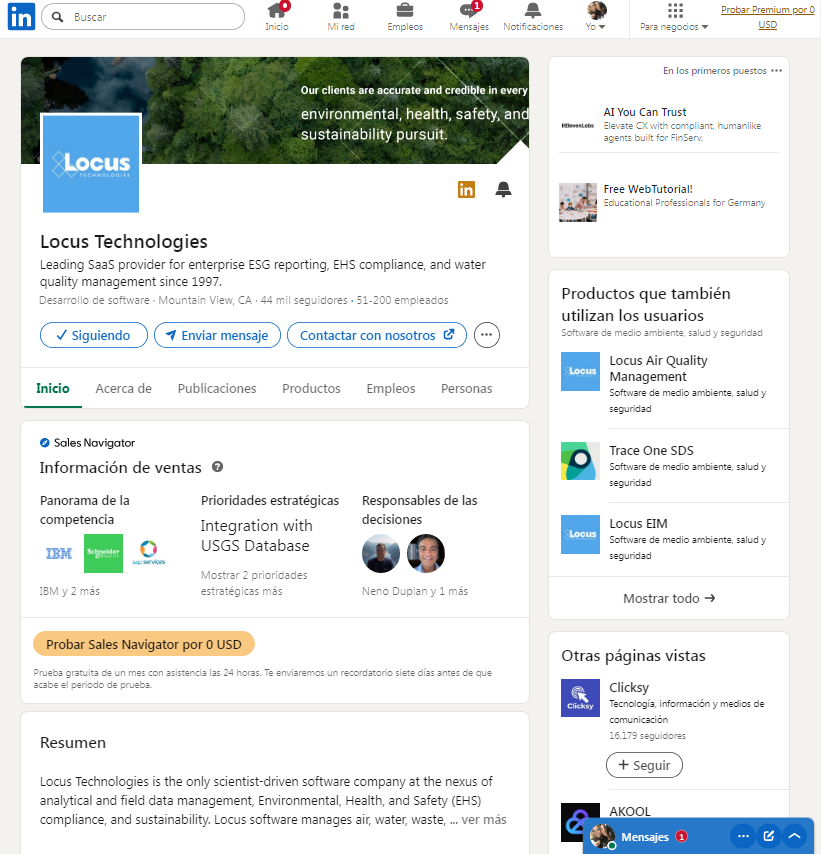Click 51-200 empleados link
Screen dimensions: 821x854
coord(403,300)
